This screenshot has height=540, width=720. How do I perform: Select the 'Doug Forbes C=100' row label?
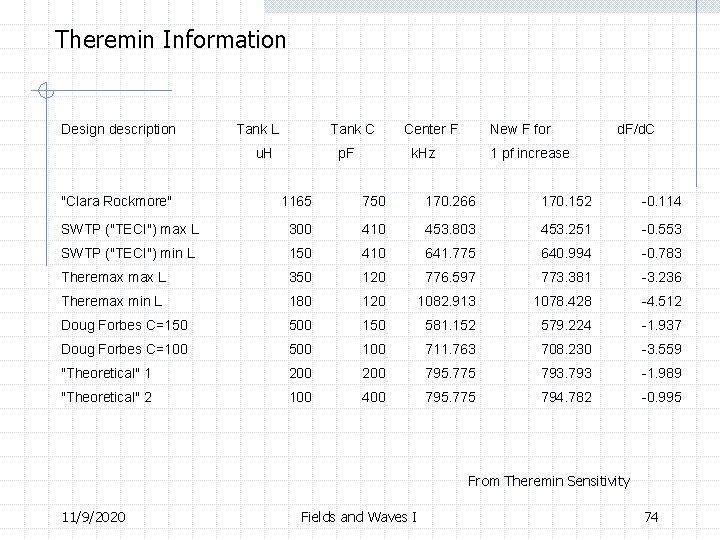(124, 349)
